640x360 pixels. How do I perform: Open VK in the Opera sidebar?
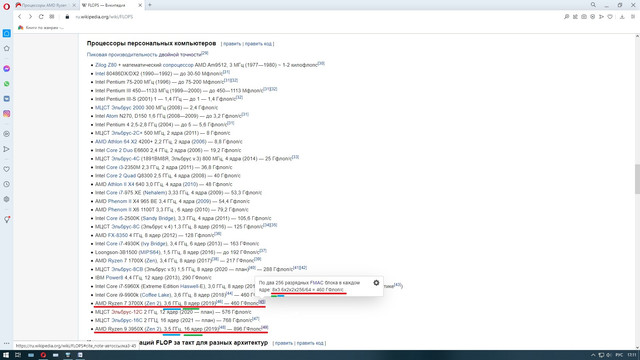click(7, 99)
